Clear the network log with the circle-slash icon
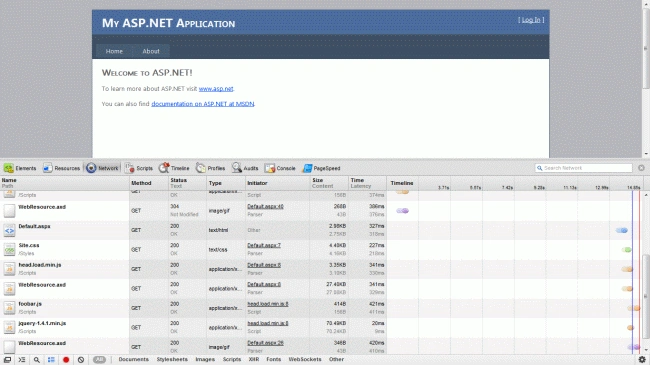 click(x=81, y=360)
